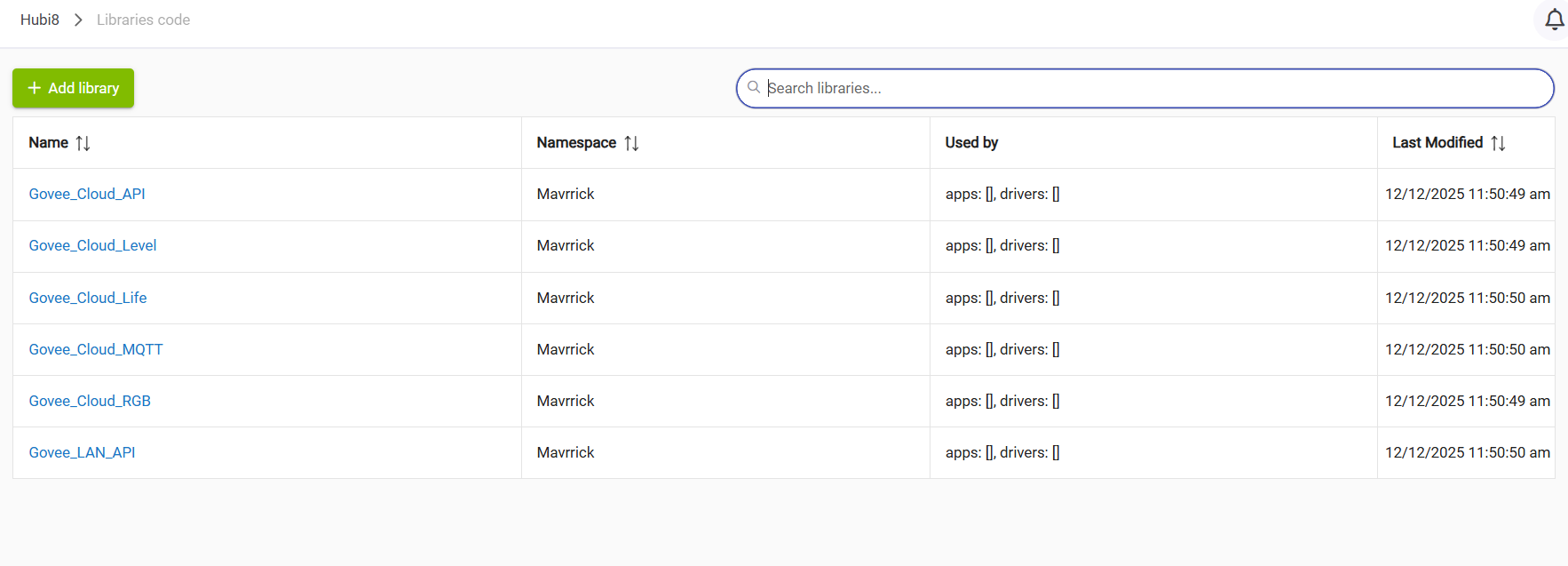Click the search magnifier icon

[x=754, y=87]
